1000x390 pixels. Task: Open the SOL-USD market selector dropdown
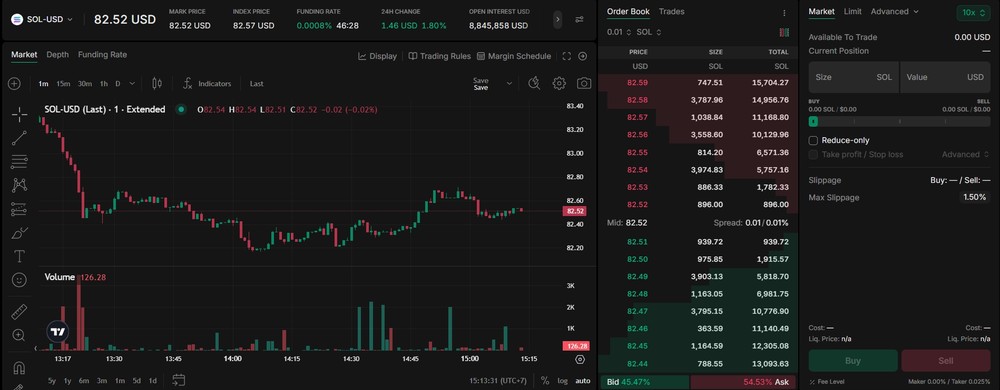pyautogui.click(x=42, y=19)
